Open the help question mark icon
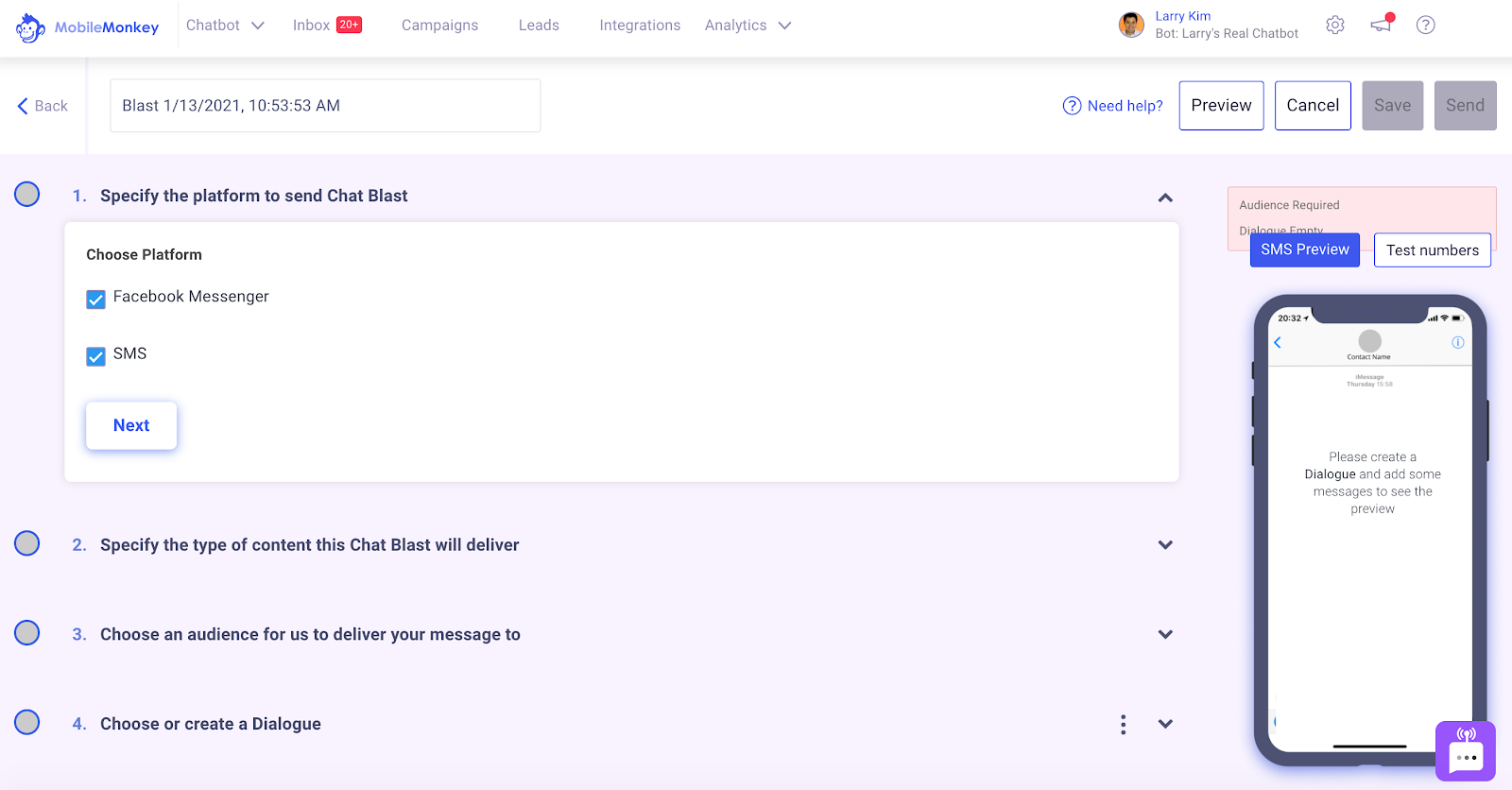This screenshot has width=1512, height=790. point(1425,26)
